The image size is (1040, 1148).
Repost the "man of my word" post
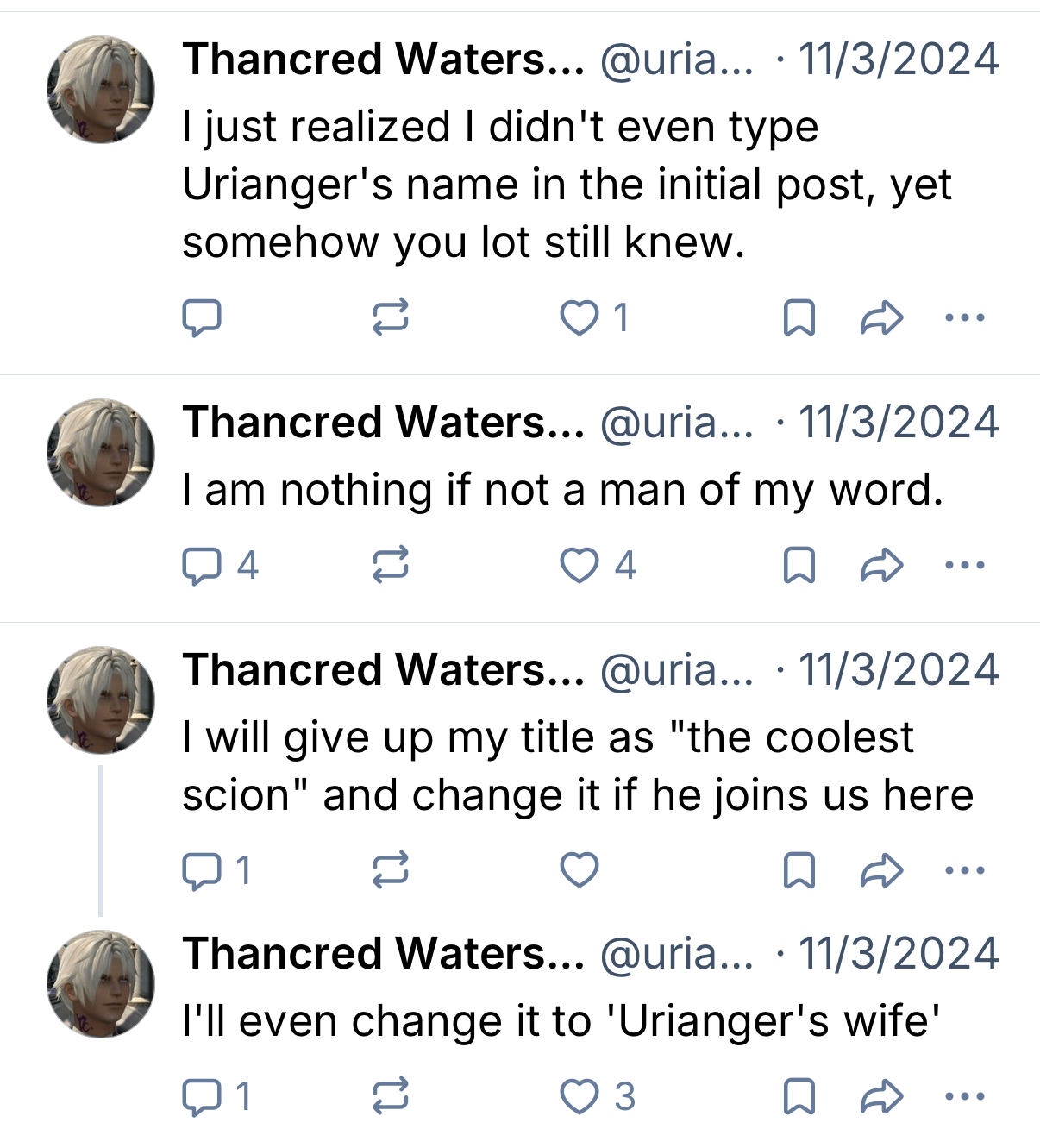(x=390, y=566)
